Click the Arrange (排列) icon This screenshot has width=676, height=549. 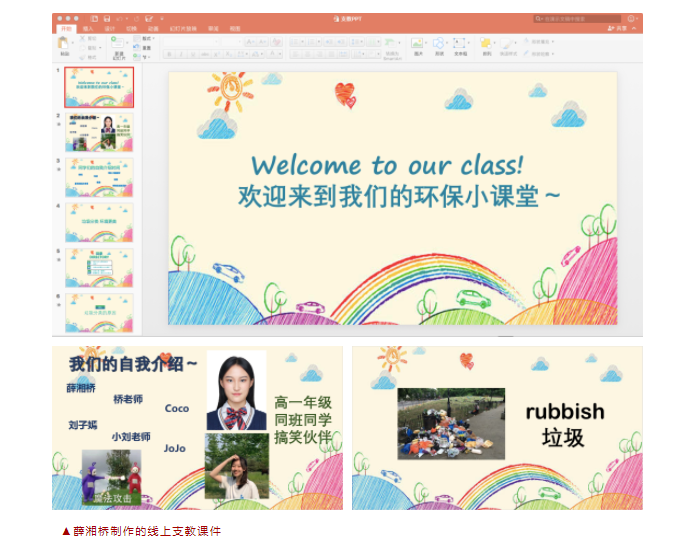485,43
